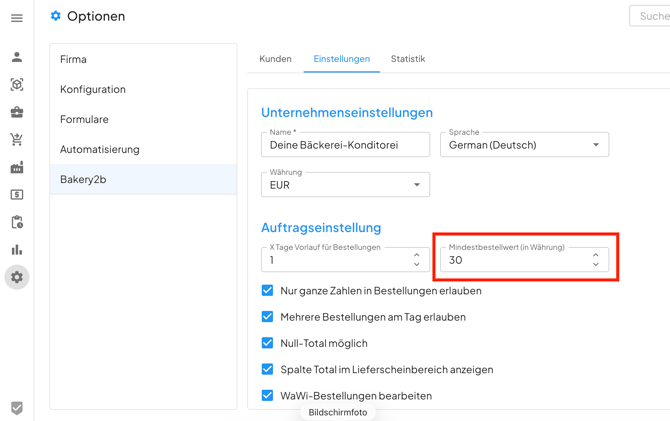This screenshot has width=670, height=421.
Task: Decrease X Tage Vorlauf value
Action: tap(417, 265)
